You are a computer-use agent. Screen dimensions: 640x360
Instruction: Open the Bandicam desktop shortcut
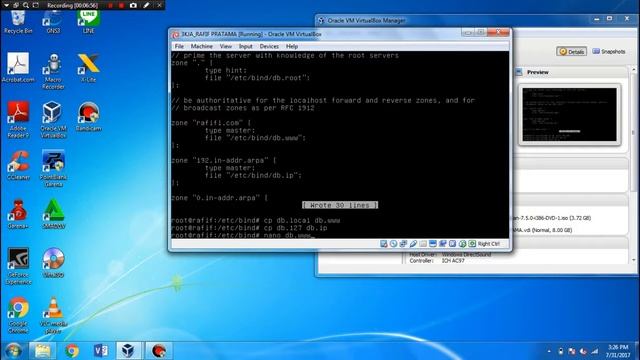click(88, 117)
